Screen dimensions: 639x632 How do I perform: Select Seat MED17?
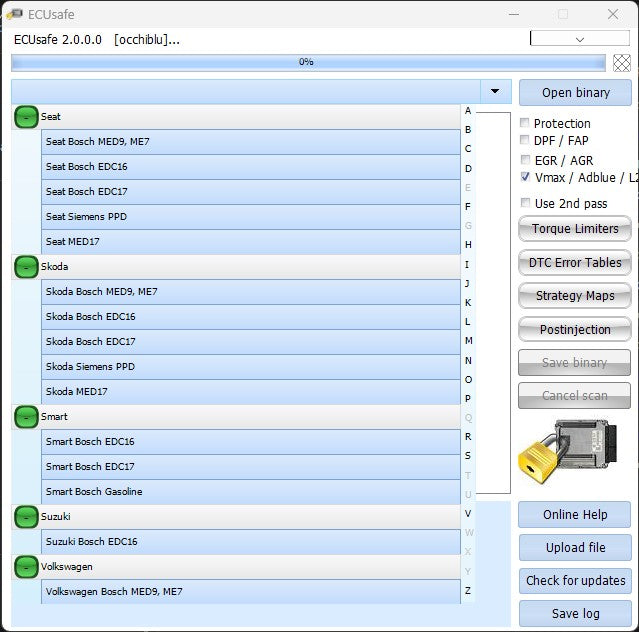pyautogui.click(x=251, y=242)
